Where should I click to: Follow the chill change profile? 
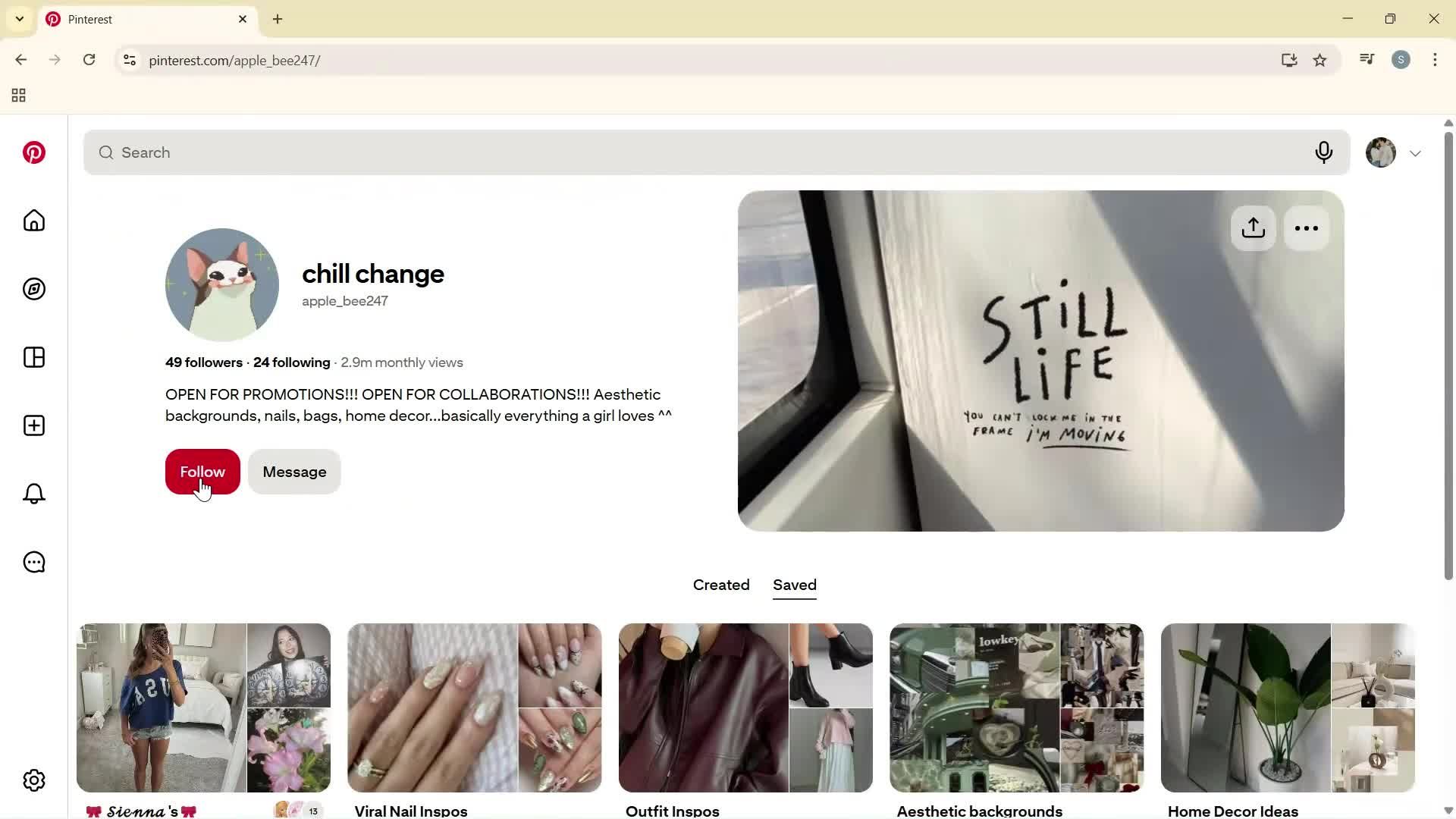(202, 472)
